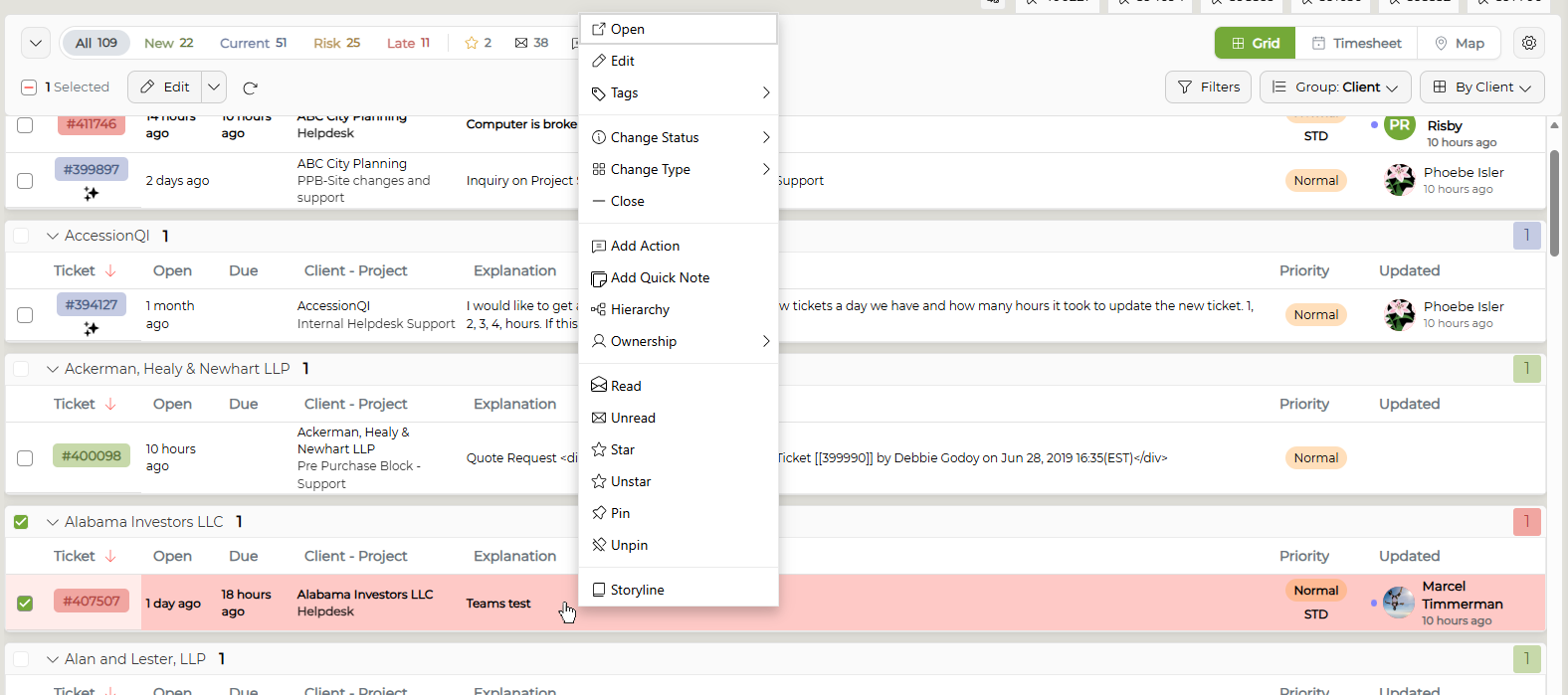Collapse the AccessionQI group
The width and height of the screenshot is (1568, 695).
tap(53, 236)
